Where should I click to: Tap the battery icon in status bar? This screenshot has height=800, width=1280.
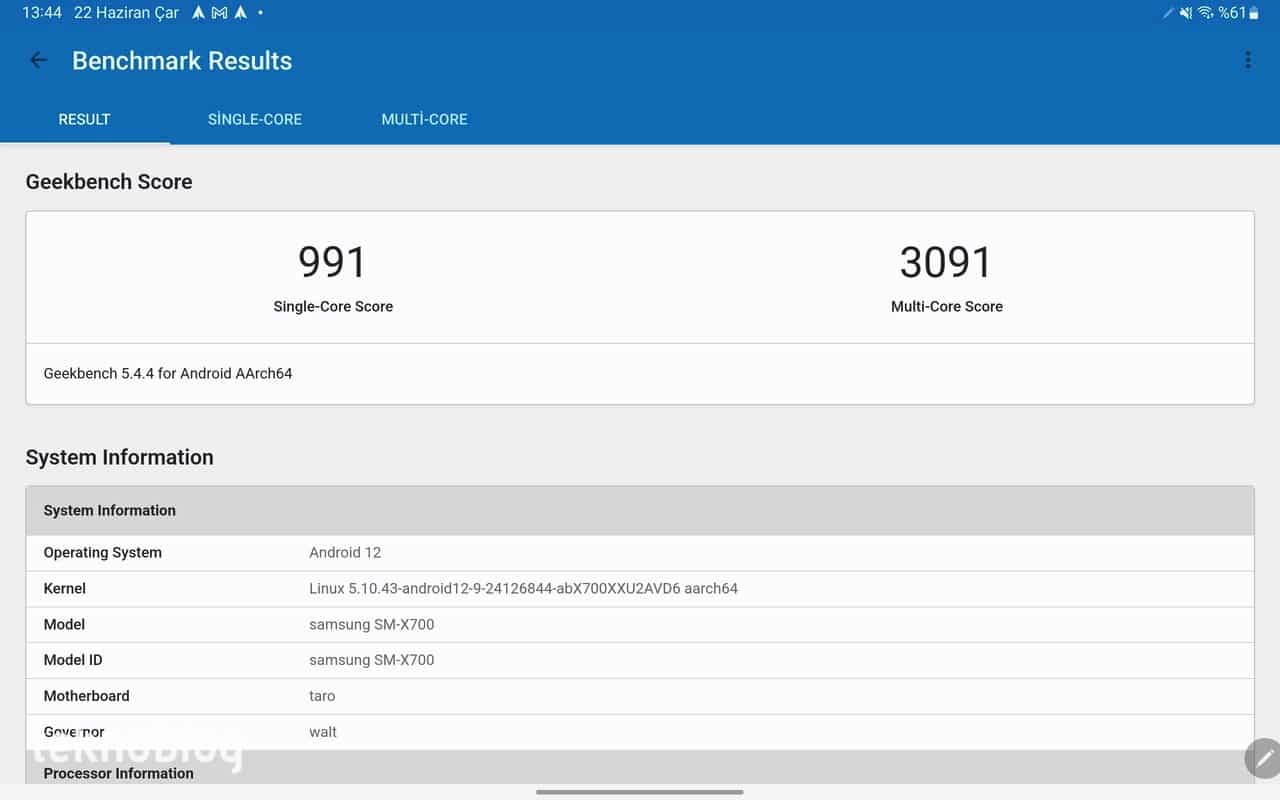point(1254,13)
